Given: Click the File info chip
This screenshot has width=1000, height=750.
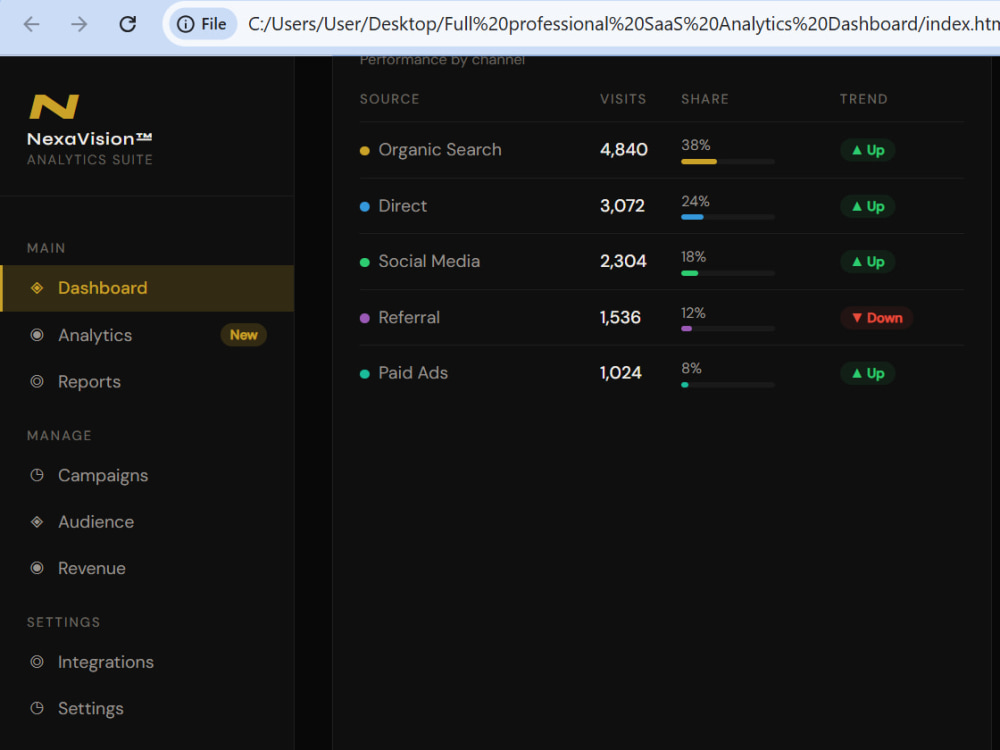Looking at the screenshot, I should tap(202, 24).
